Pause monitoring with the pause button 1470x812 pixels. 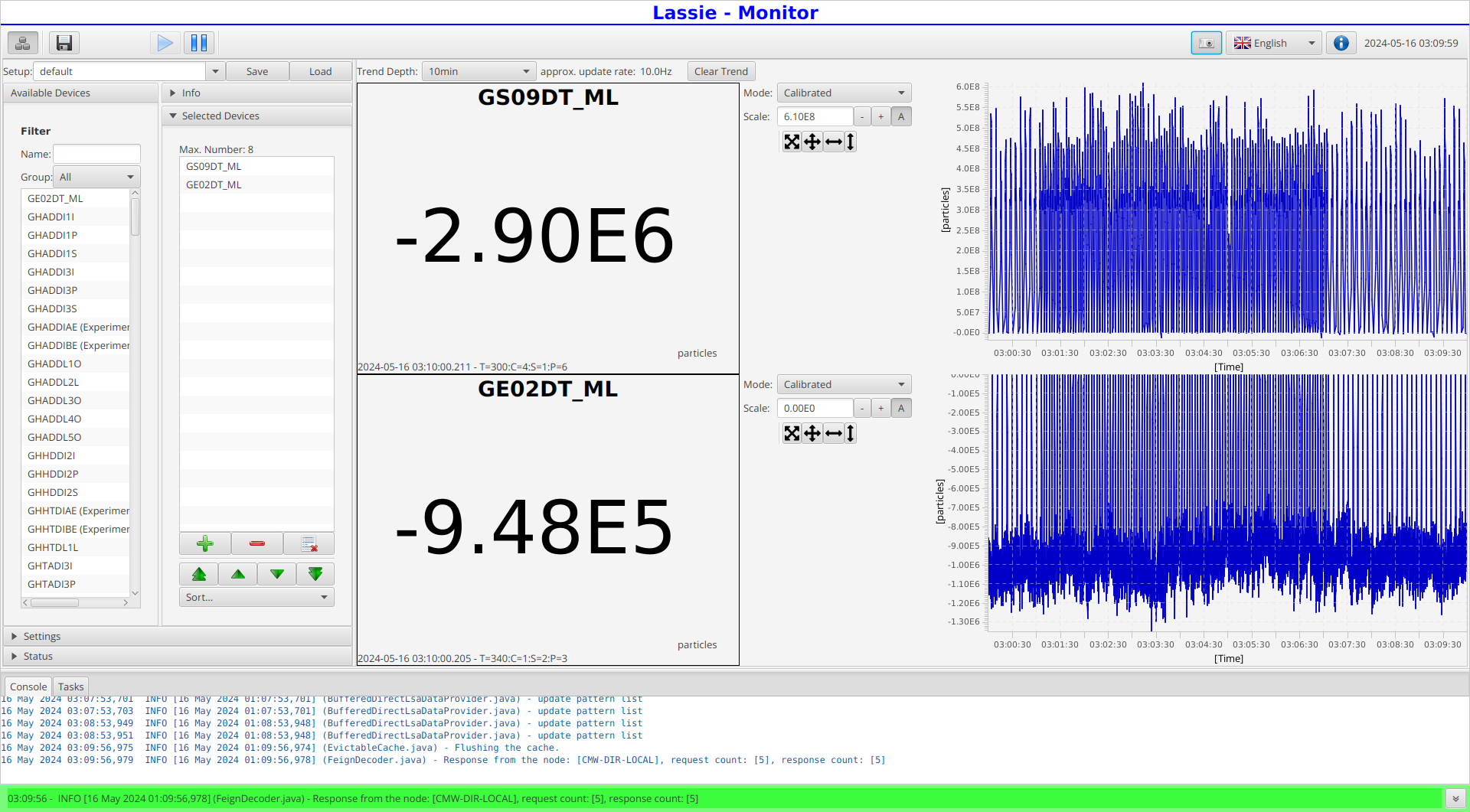click(199, 43)
